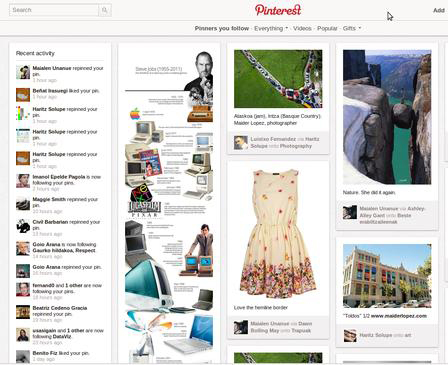
Task: Click Civil Barbarian's avatar icon
Action: click(23, 226)
